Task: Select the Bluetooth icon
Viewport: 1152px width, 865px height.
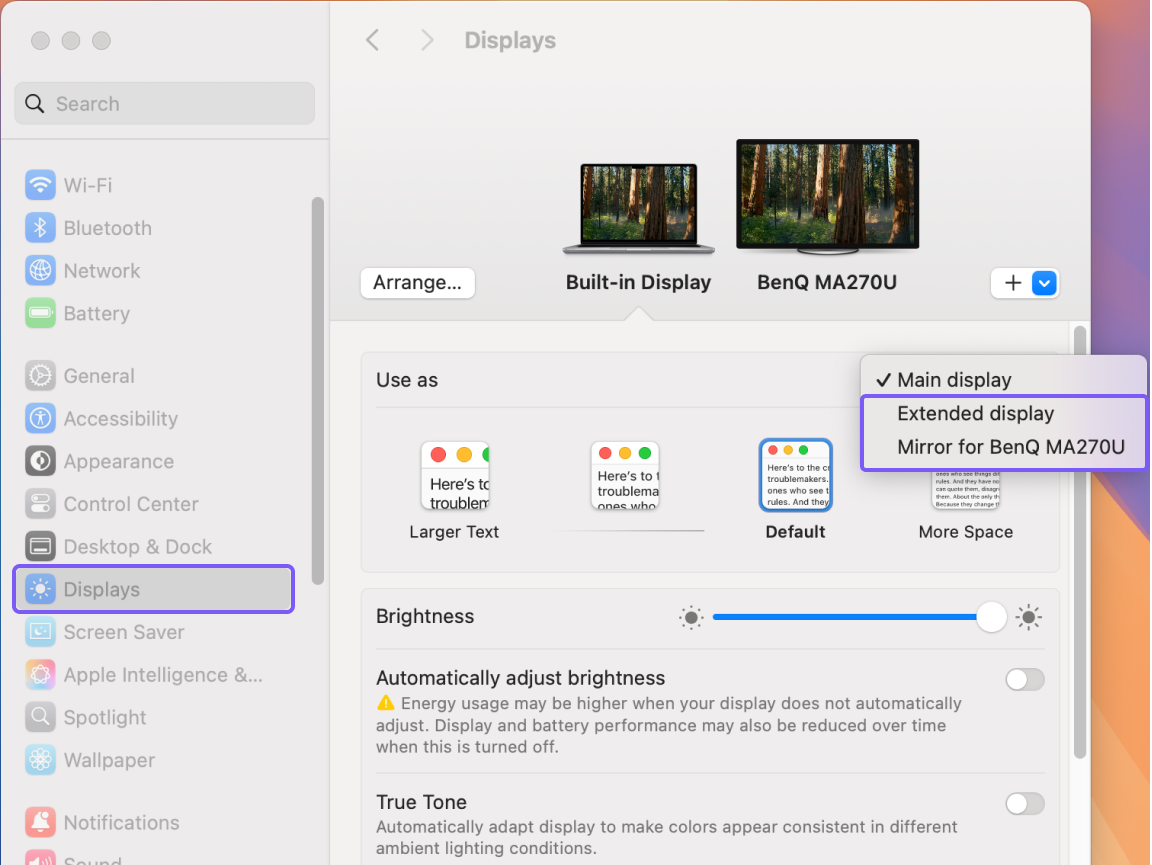Action: tap(40, 227)
